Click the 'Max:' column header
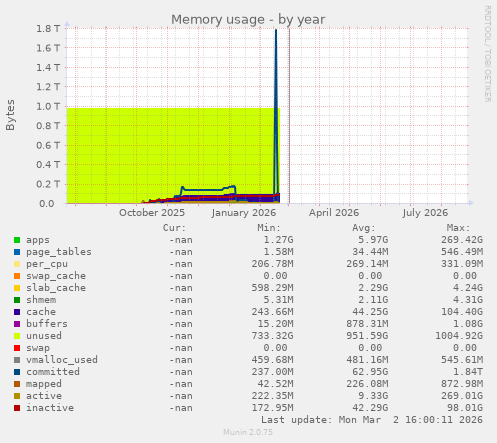This screenshot has width=497, height=443. tap(458, 228)
